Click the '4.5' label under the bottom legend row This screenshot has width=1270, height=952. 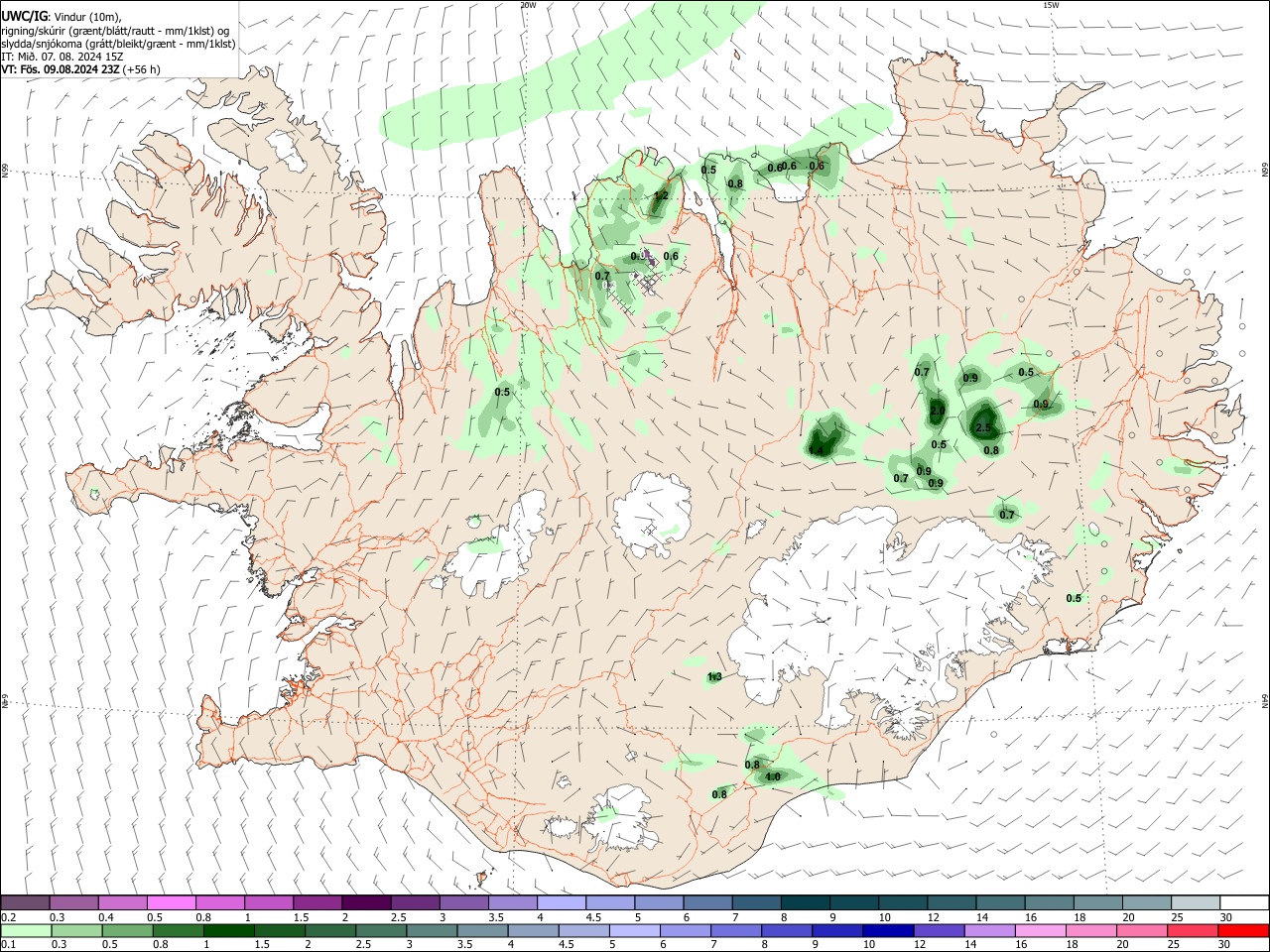coord(565,945)
